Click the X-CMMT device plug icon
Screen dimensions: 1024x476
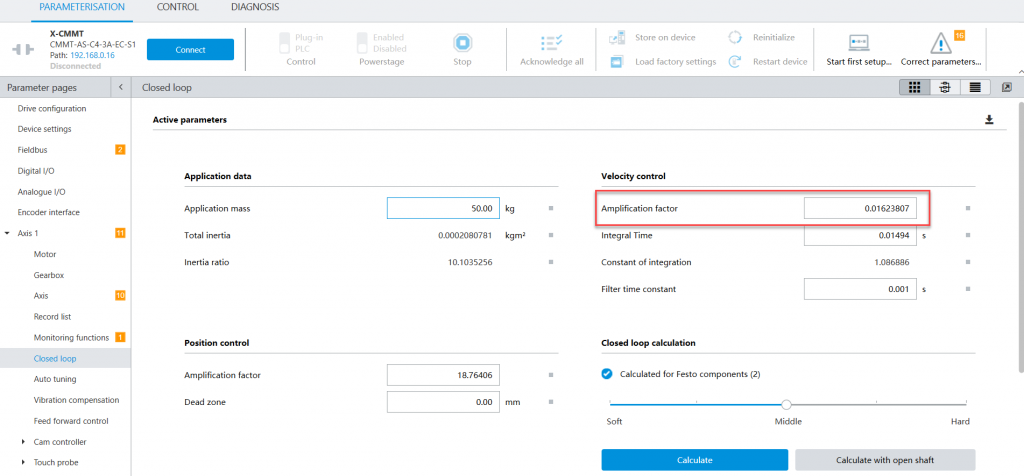coord(24,50)
